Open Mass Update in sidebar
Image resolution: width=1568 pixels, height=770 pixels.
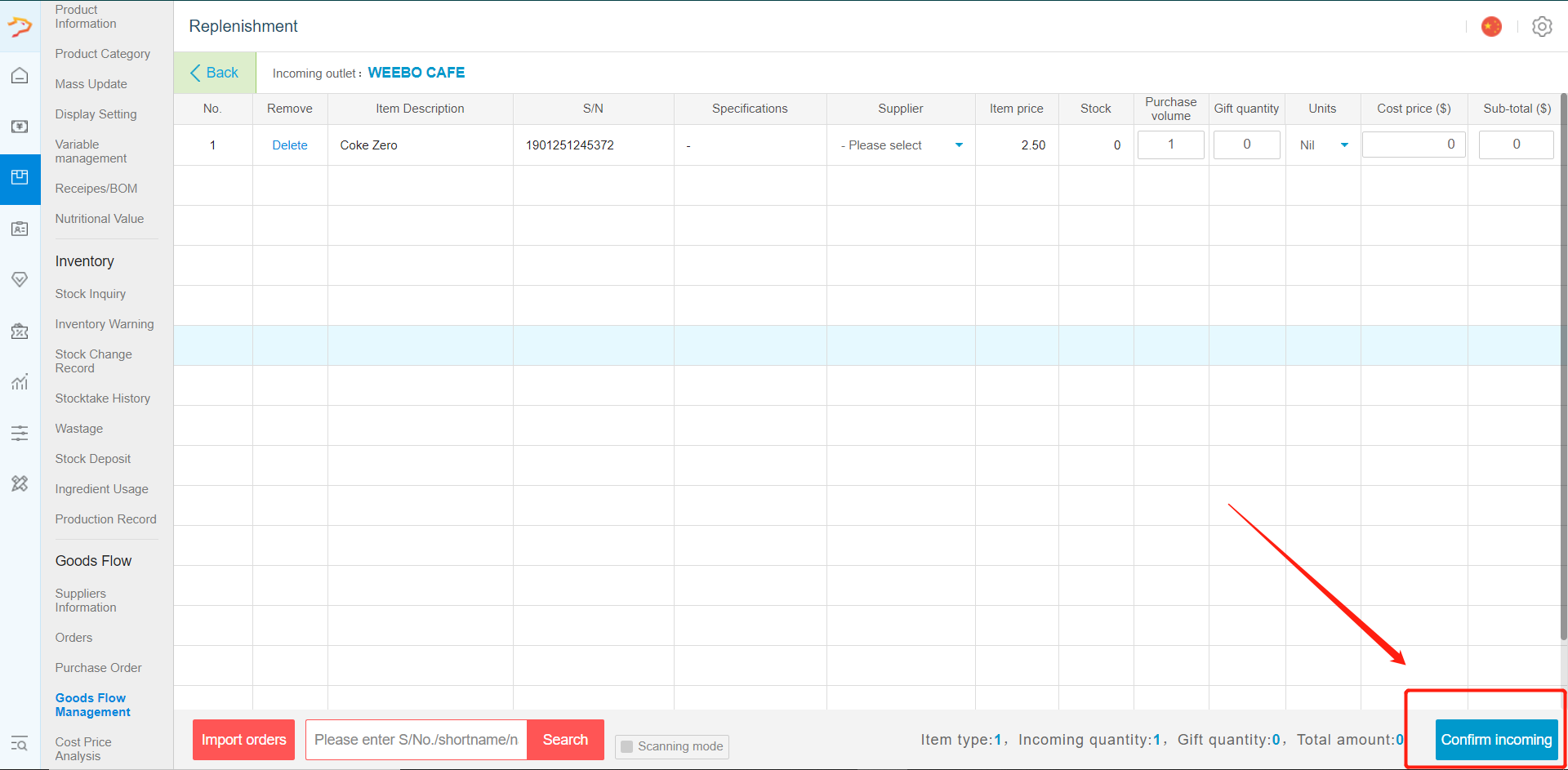click(91, 84)
